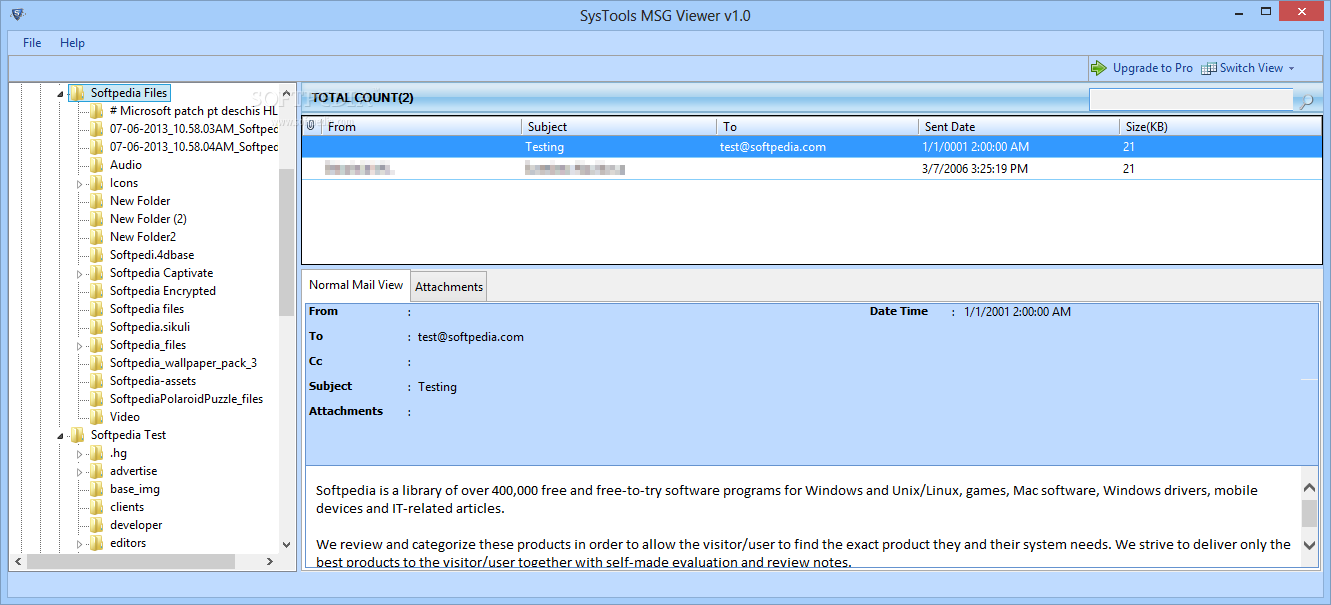This screenshot has height=605, width=1331.
Task: Click the Video folder icon
Action: [96, 417]
